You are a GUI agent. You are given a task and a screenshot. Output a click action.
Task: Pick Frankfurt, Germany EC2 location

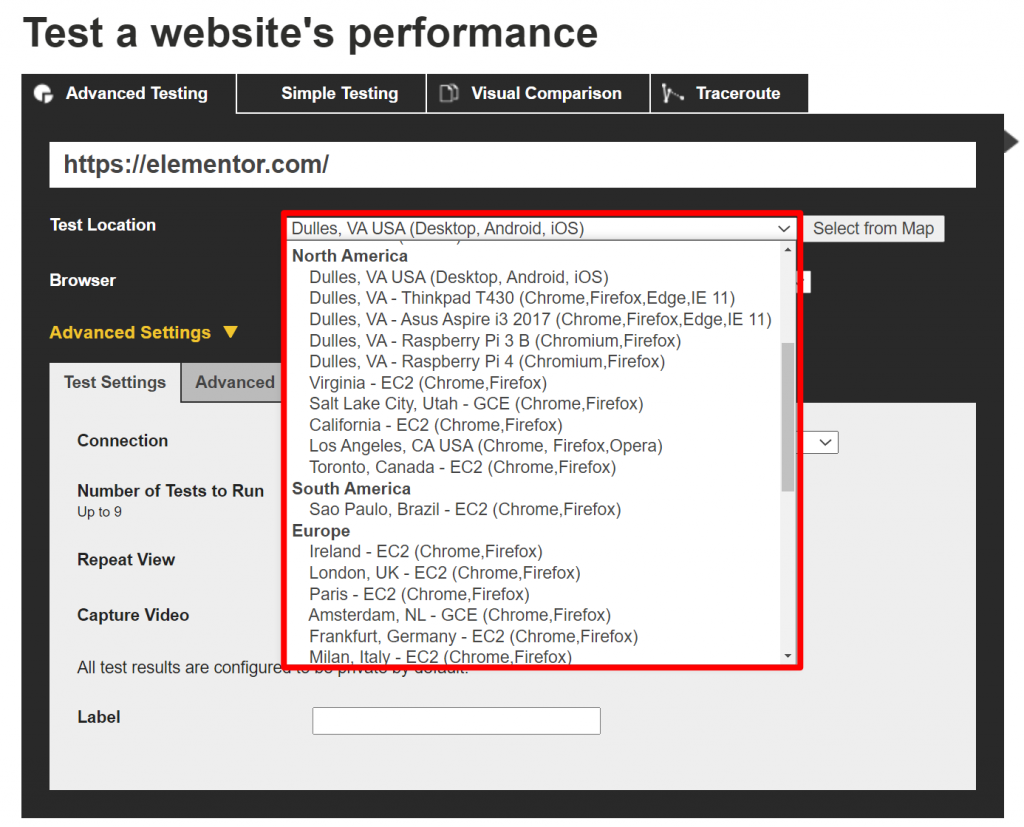click(x=473, y=636)
